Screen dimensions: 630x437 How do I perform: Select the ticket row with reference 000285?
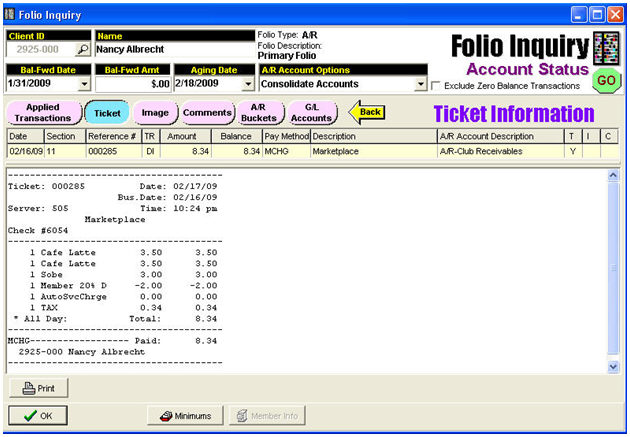coord(300,151)
